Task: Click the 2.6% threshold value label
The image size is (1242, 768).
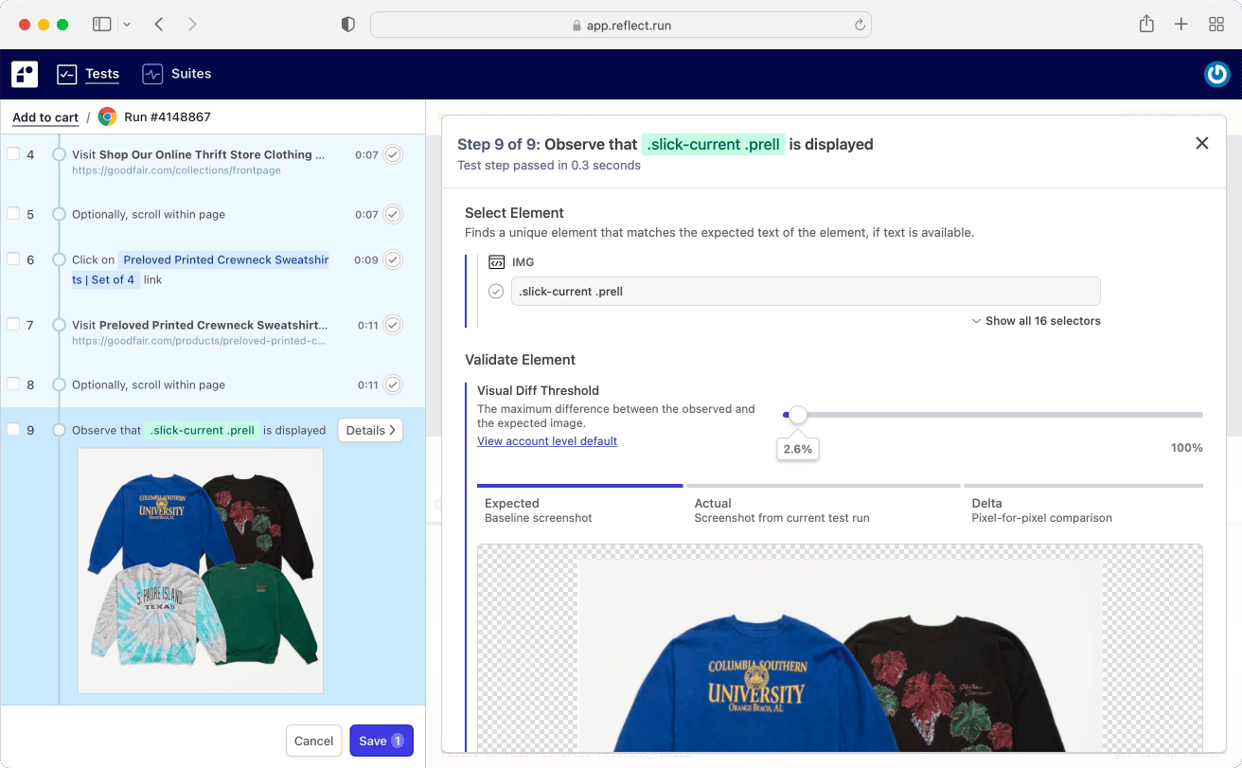Action: pos(798,449)
